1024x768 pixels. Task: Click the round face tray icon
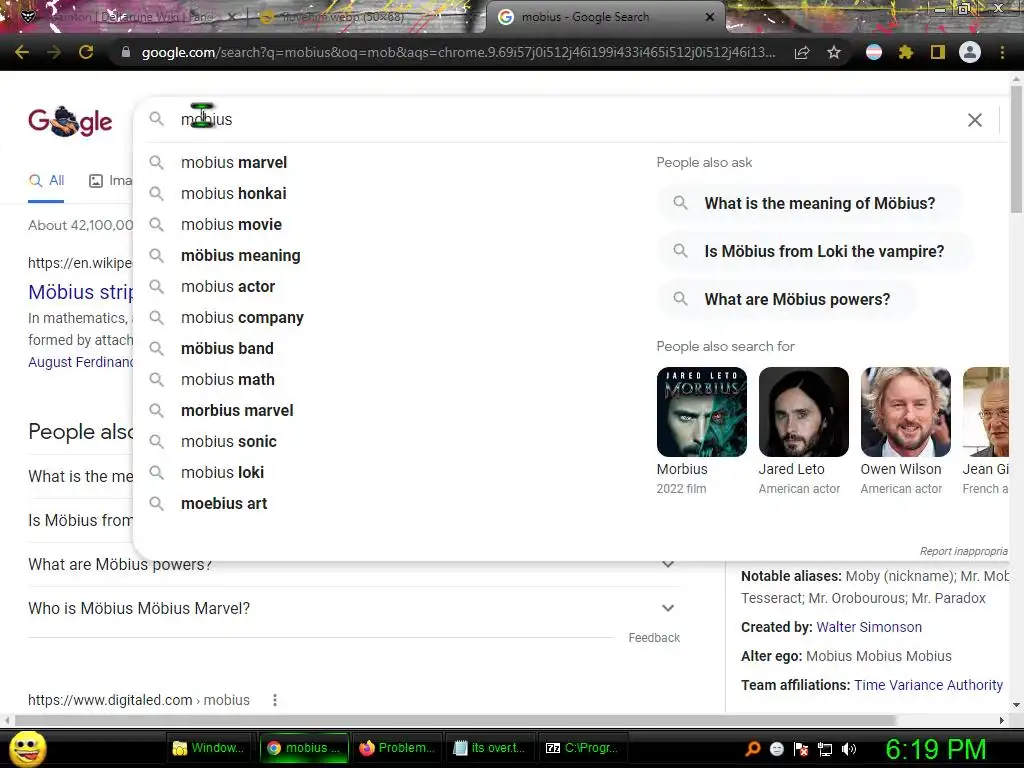pos(776,748)
